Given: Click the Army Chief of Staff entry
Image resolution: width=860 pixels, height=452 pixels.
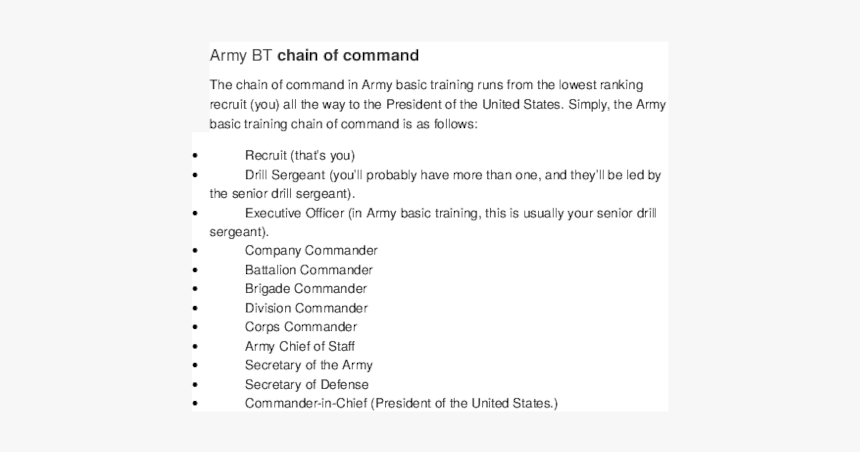Looking at the screenshot, I should [300, 347].
